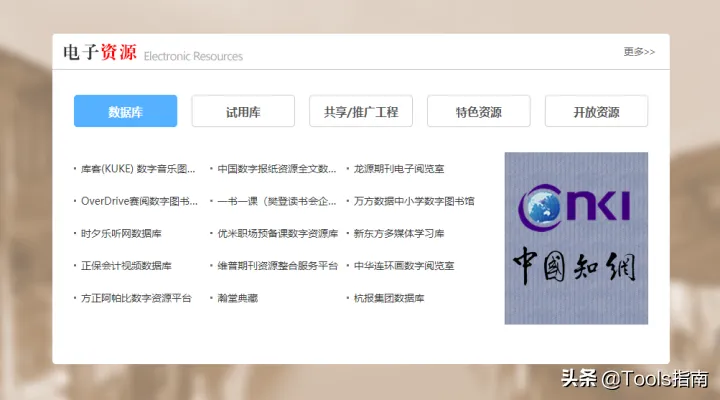Open 新东方多媒体学习库 link
The width and height of the screenshot is (720, 400).
click(399, 234)
